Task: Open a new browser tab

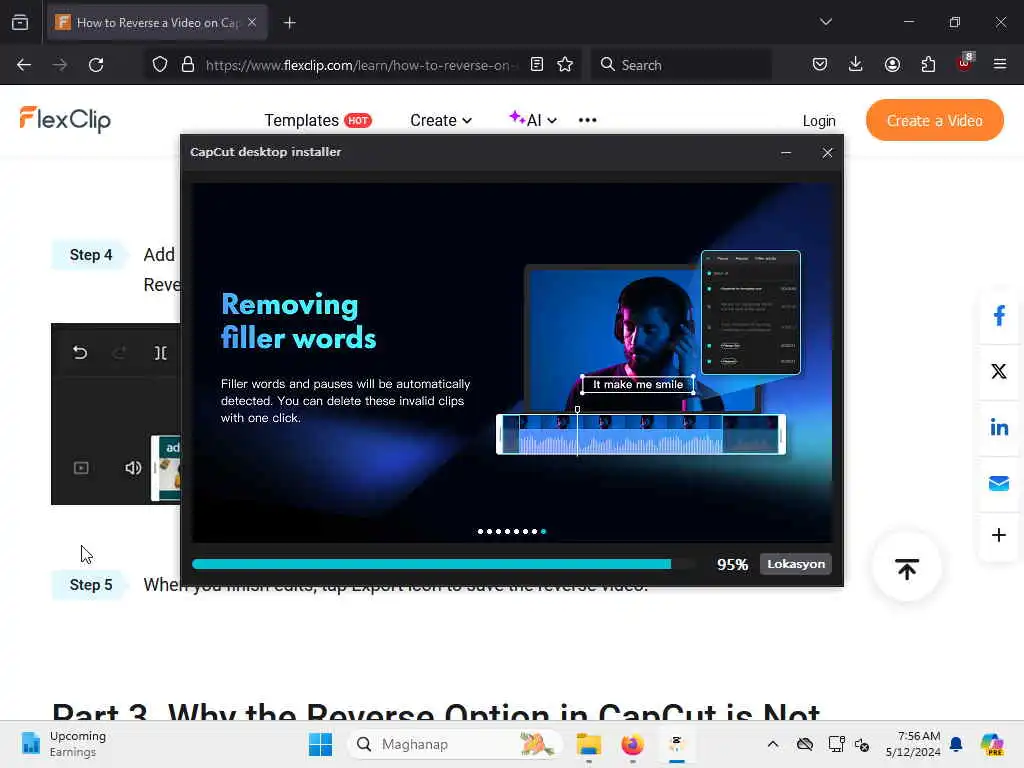Action: pos(289,23)
